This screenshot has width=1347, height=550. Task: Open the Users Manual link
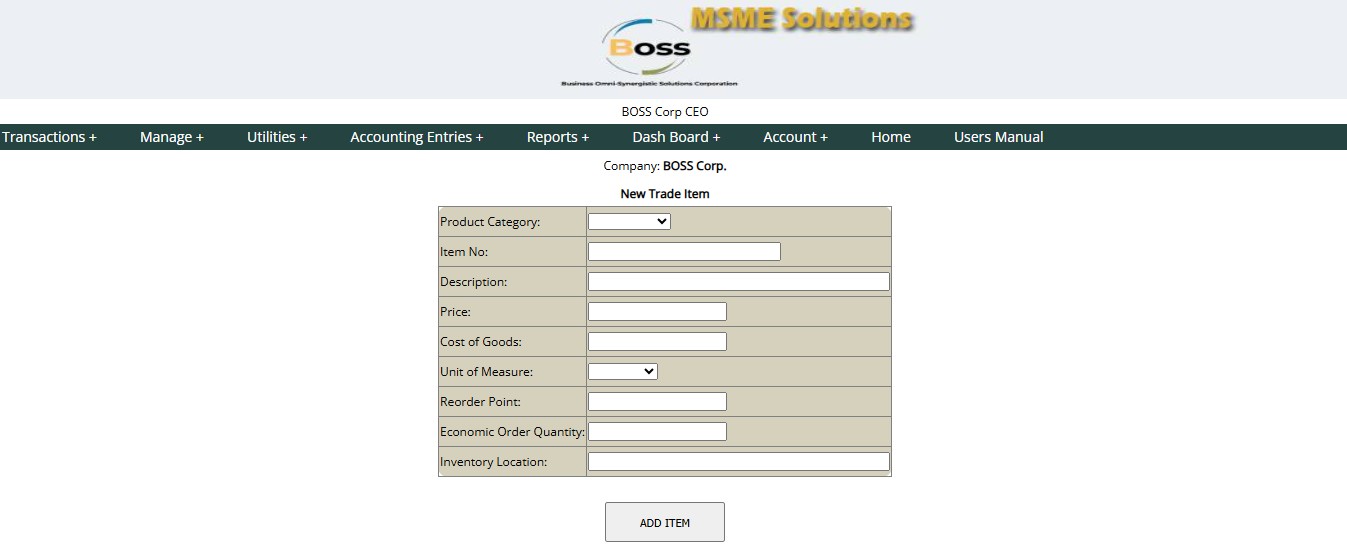click(999, 137)
